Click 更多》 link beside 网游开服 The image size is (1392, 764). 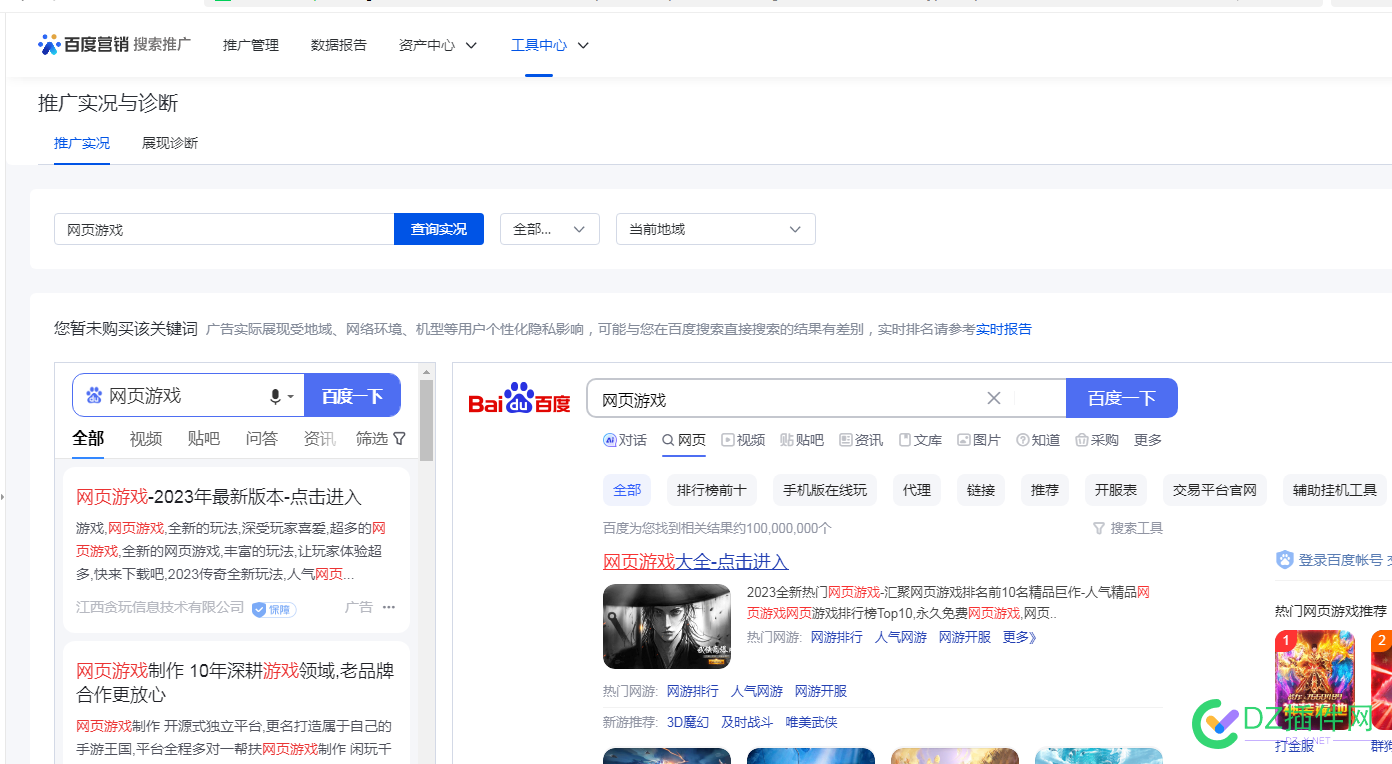[1020, 637]
